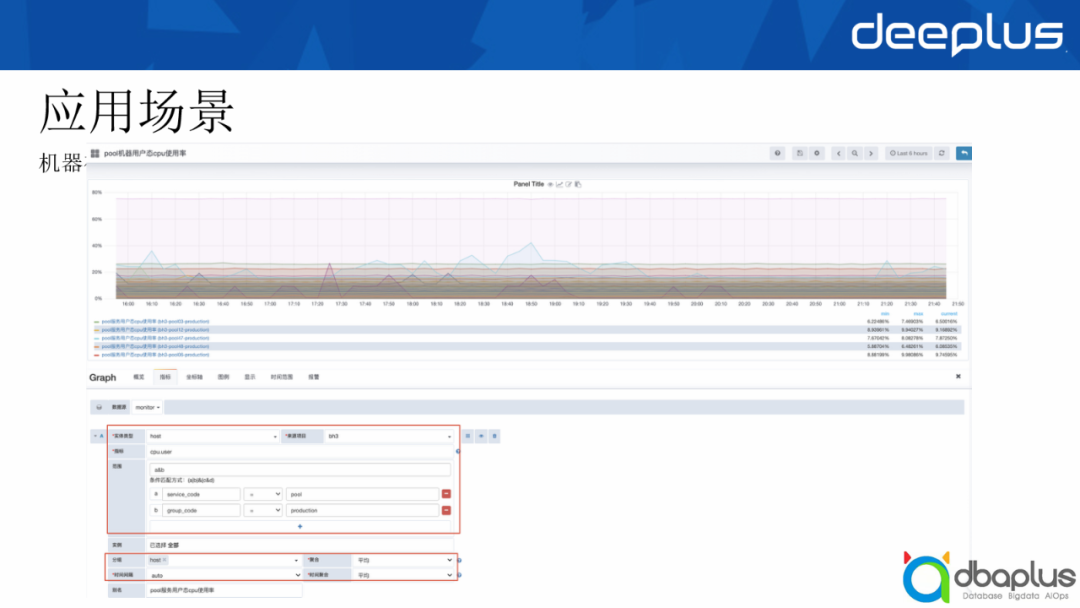Click the chart icon next to Panel Title

coord(559,185)
